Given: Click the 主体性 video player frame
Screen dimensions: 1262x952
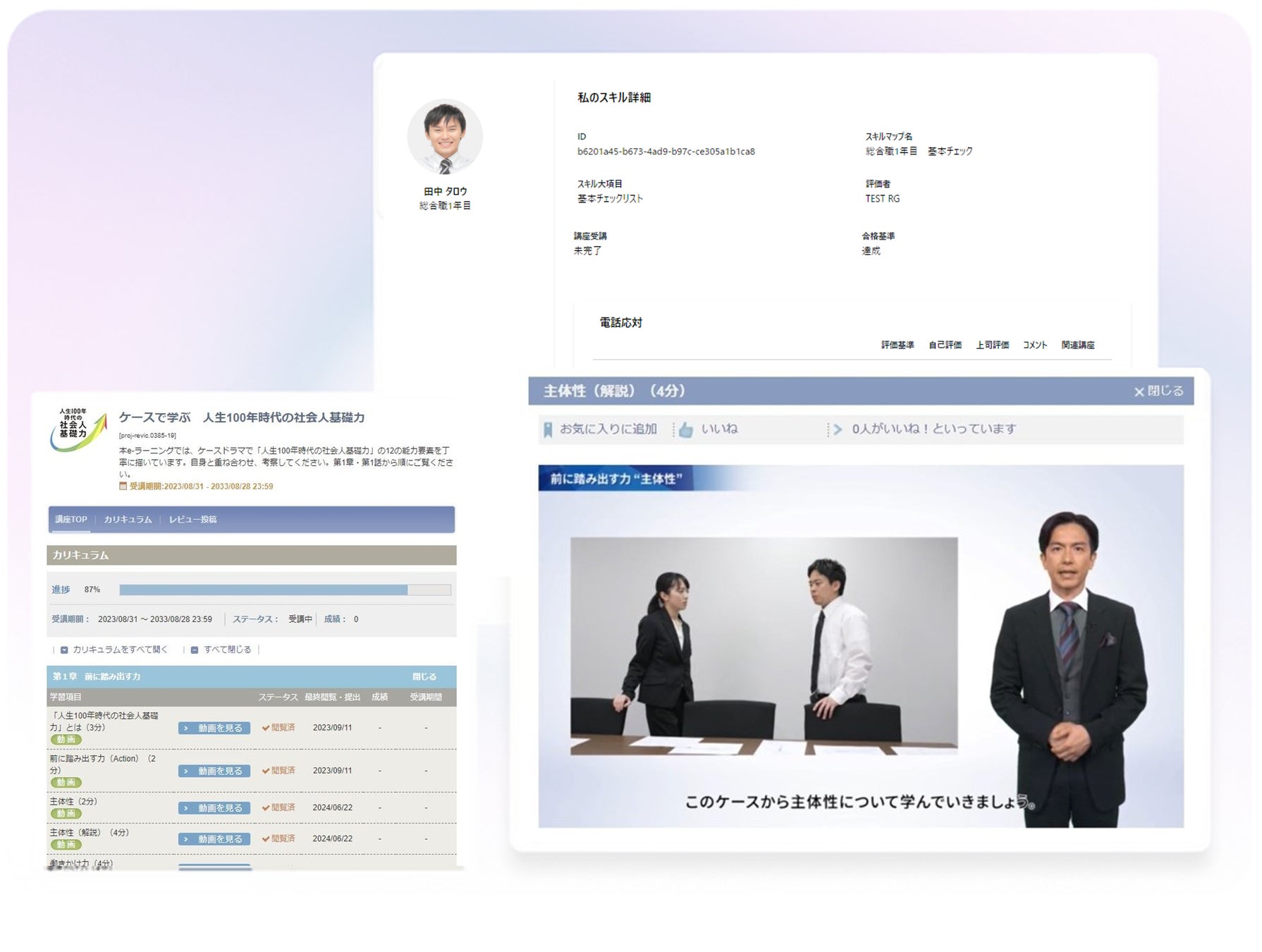Looking at the screenshot, I should (x=861, y=647).
